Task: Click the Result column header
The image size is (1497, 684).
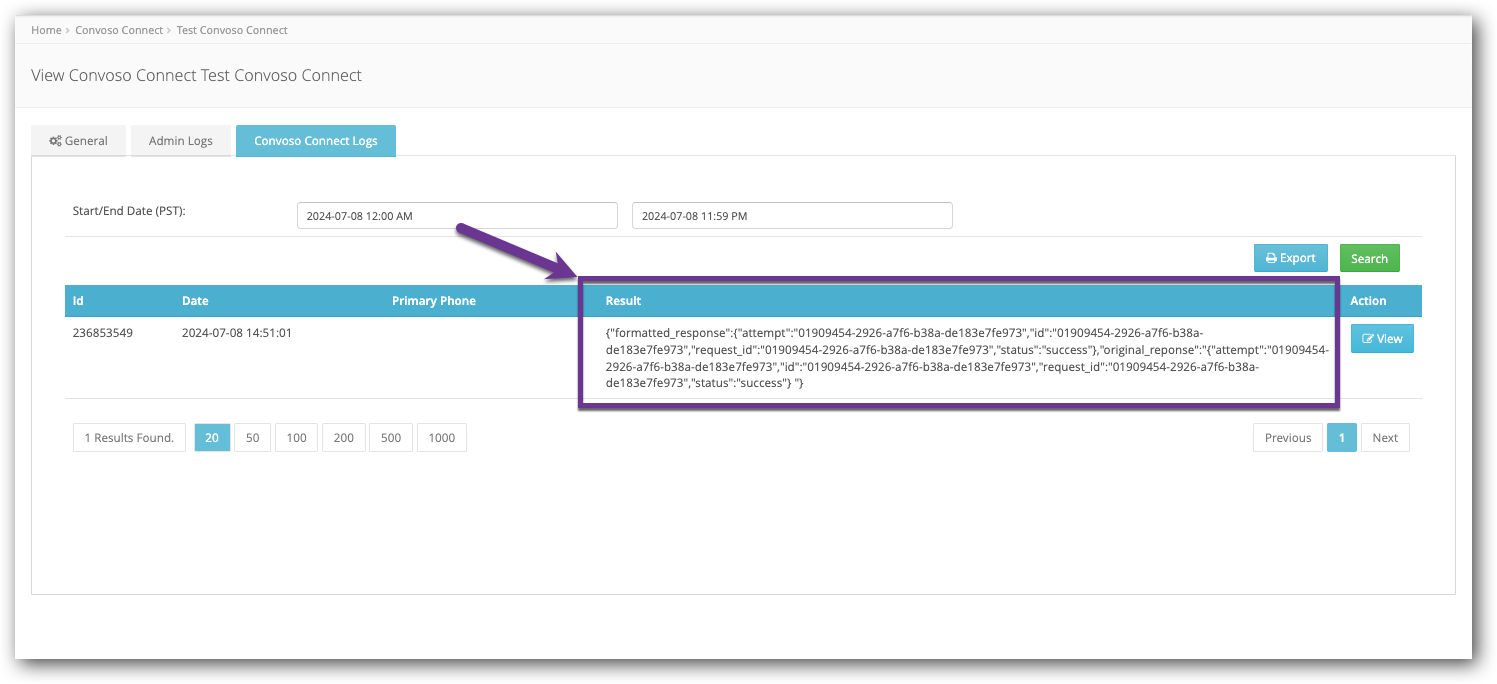Action: [623, 301]
